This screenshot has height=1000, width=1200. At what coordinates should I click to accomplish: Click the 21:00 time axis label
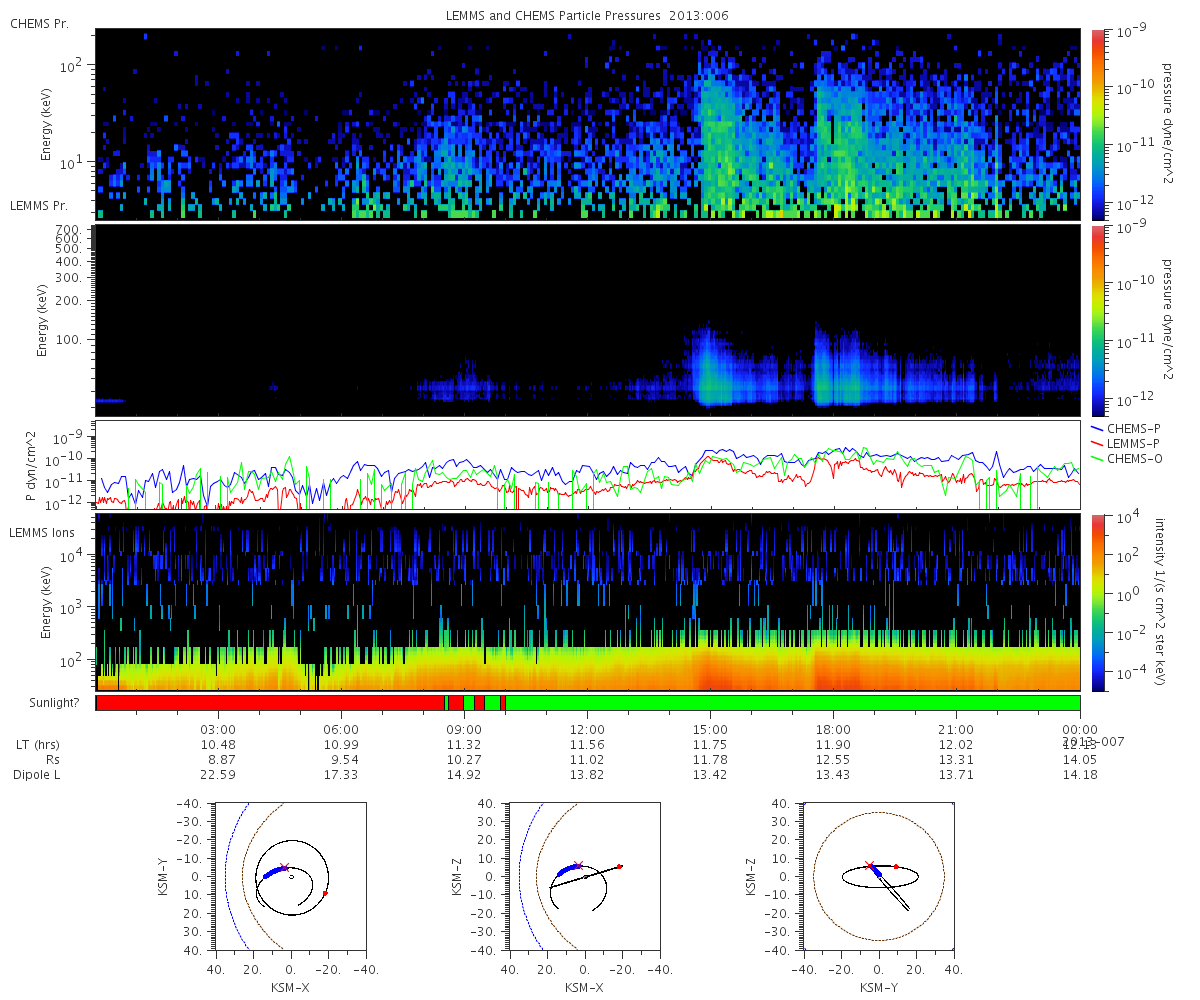point(956,729)
